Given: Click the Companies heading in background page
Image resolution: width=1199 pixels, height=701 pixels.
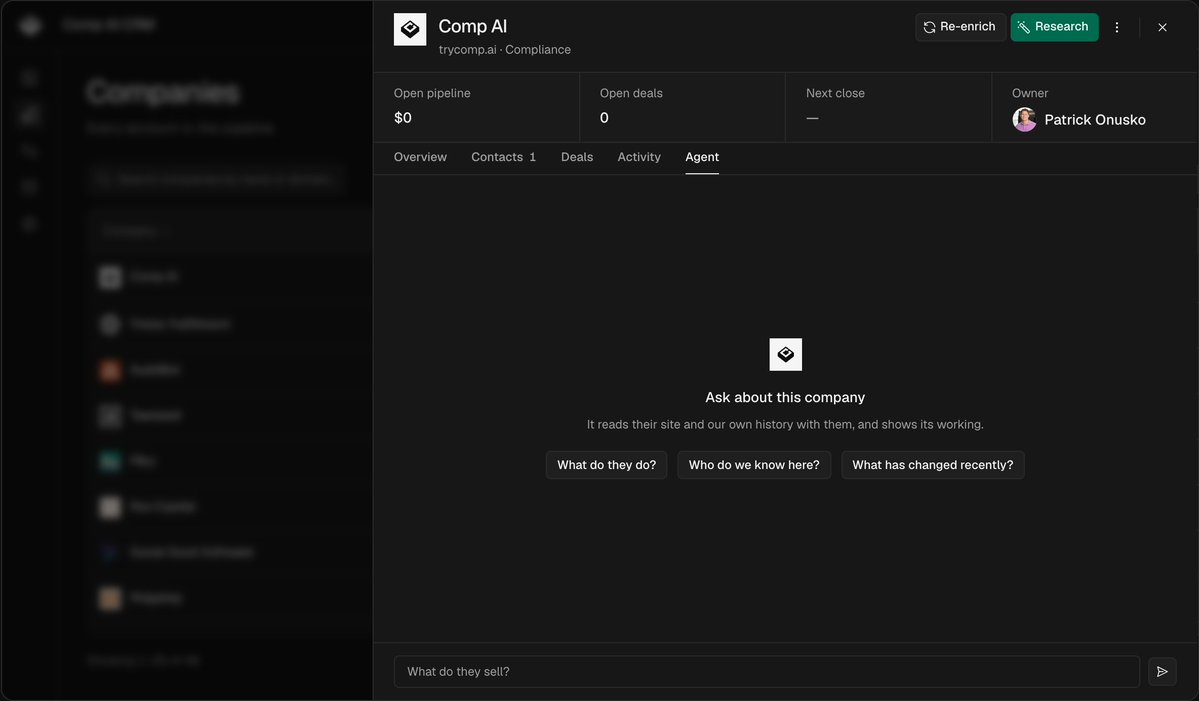Looking at the screenshot, I should (x=163, y=92).
